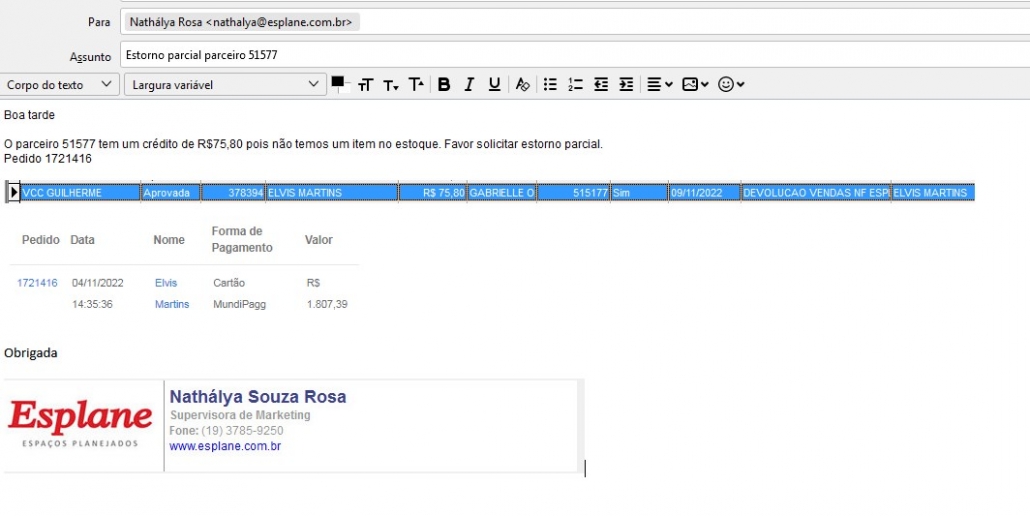Viewport: 1030px width, 516px height.
Task: Decrease text indent (outdent)
Action: 601,85
